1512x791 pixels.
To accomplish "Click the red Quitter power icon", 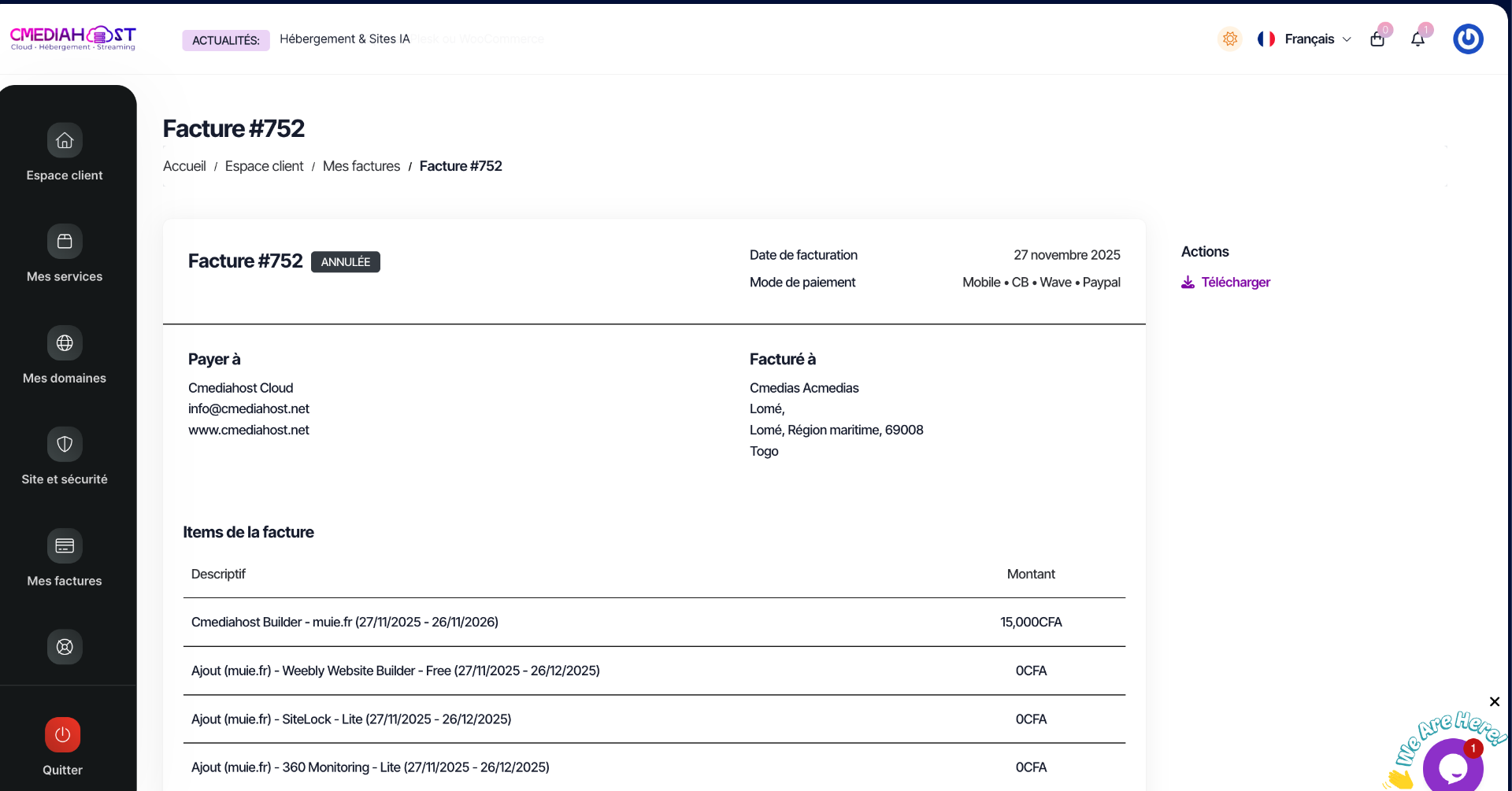I will coord(62,735).
